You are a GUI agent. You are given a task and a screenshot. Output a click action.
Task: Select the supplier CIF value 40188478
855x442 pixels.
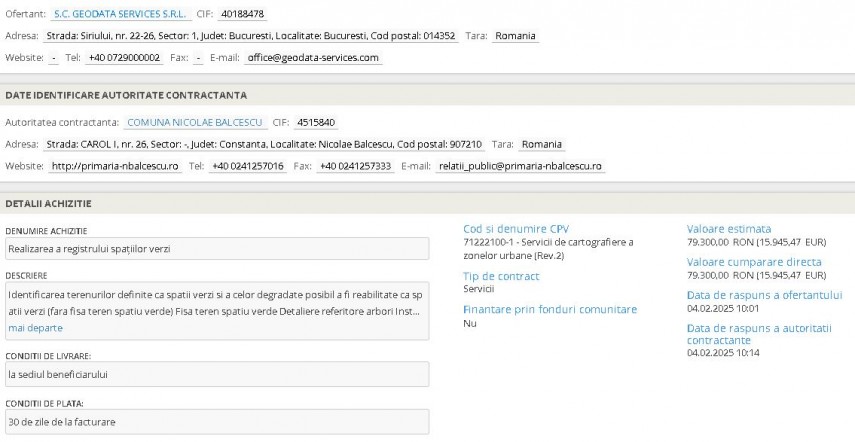243,14
